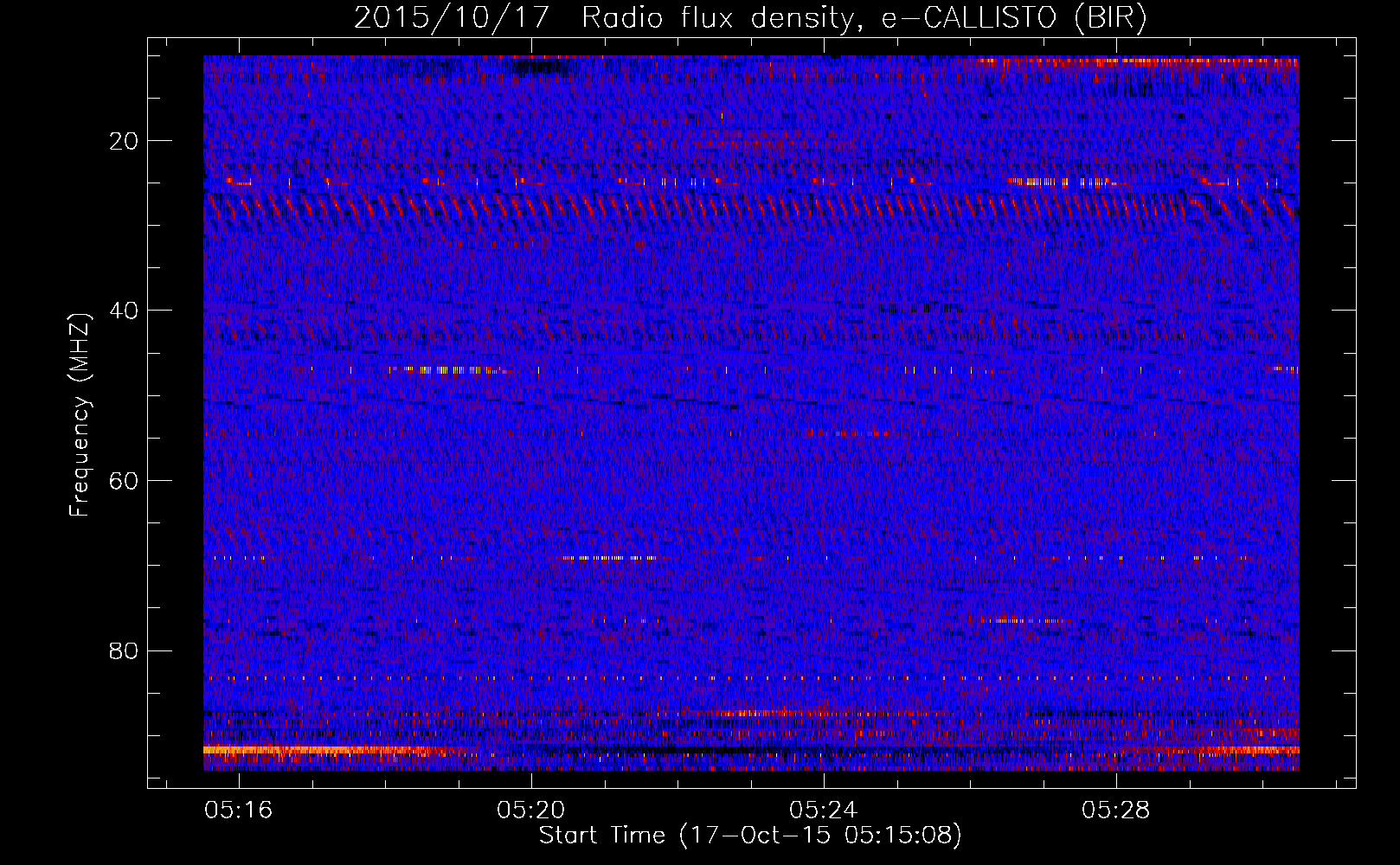Screen dimensions: 1400x865
Task: Click the 05:28 time tick label
Action: click(1115, 811)
